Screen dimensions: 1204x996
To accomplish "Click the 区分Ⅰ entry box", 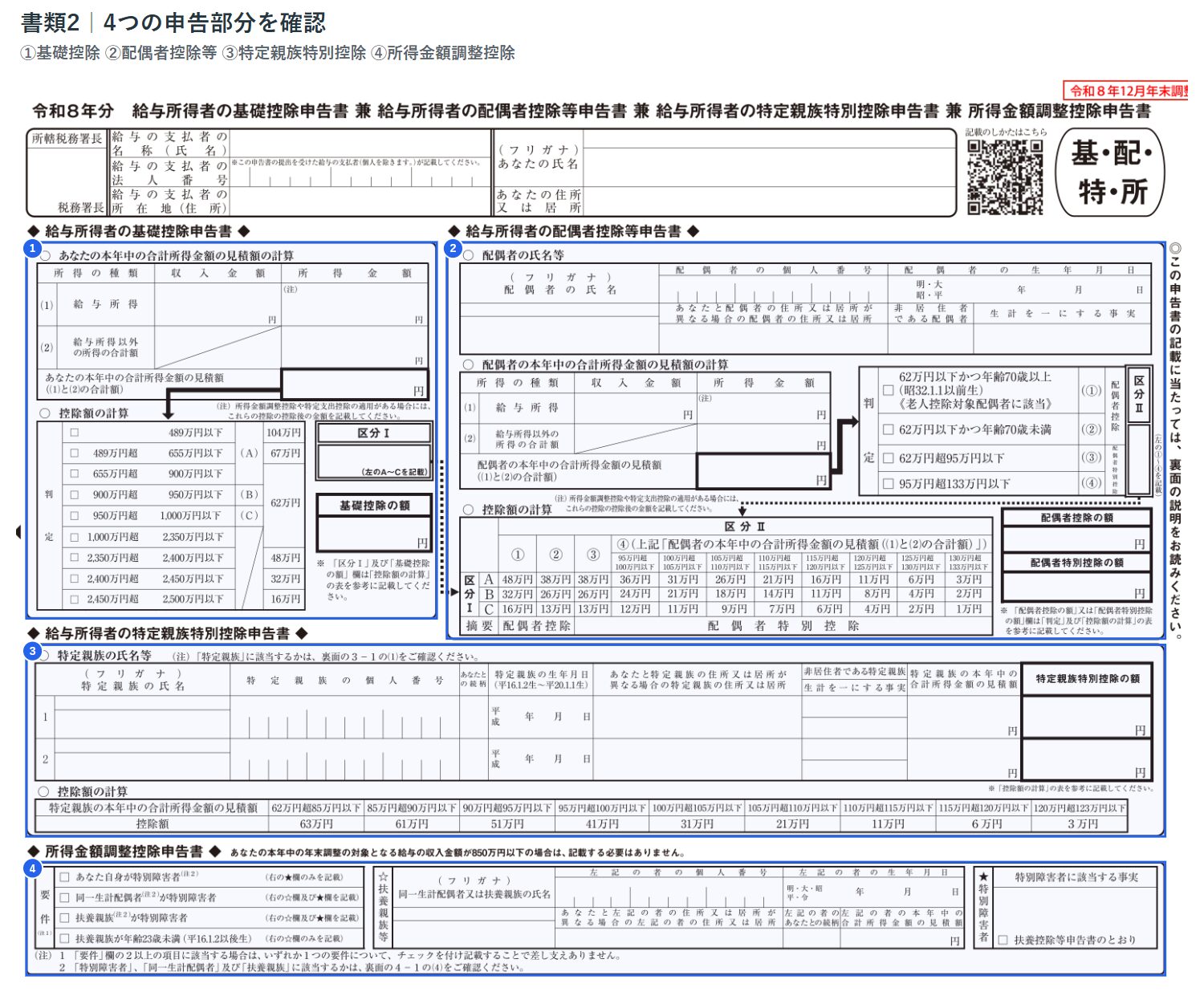I will coord(374,463).
